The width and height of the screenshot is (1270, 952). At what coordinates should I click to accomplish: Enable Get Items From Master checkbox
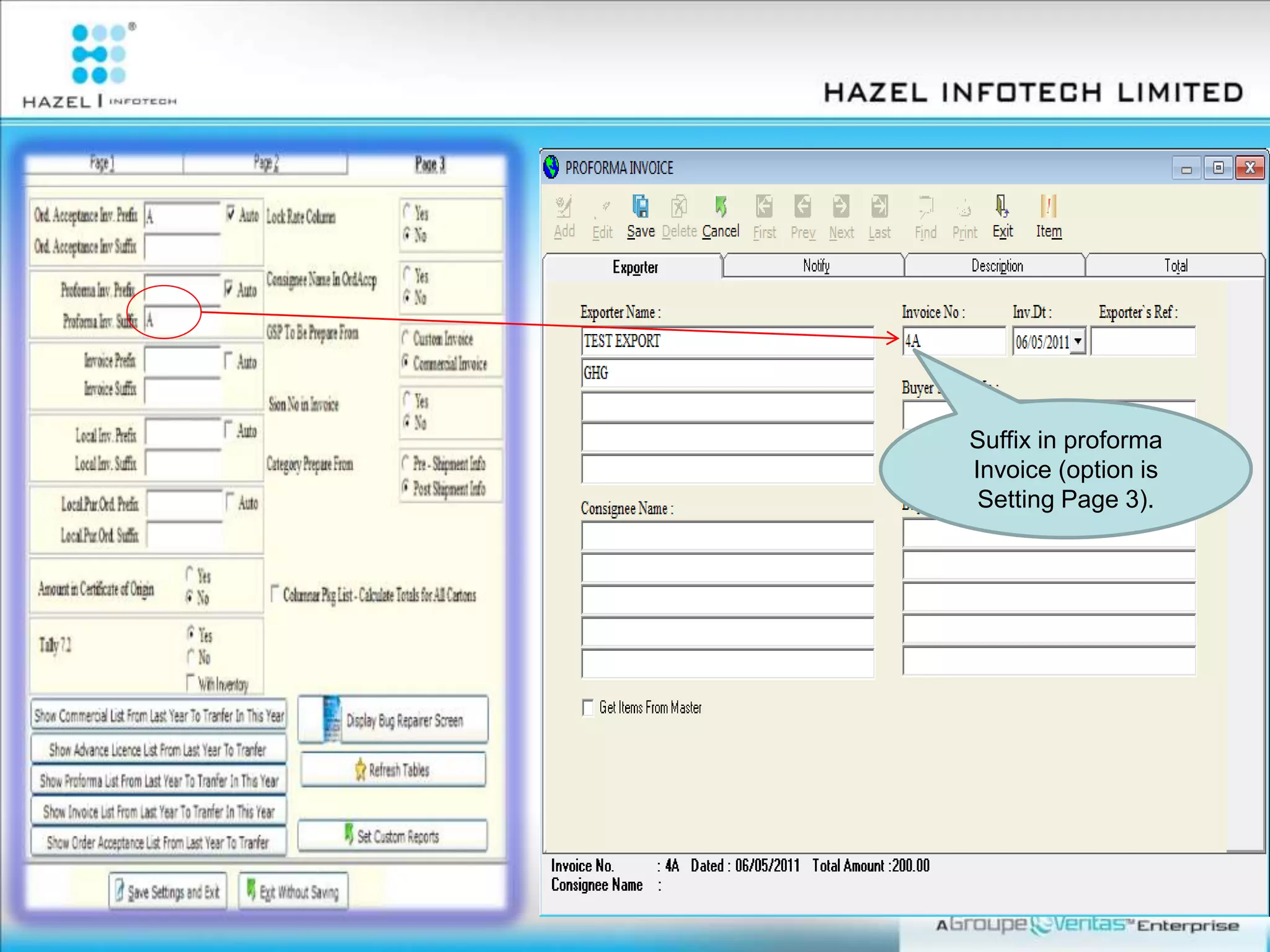tap(587, 707)
